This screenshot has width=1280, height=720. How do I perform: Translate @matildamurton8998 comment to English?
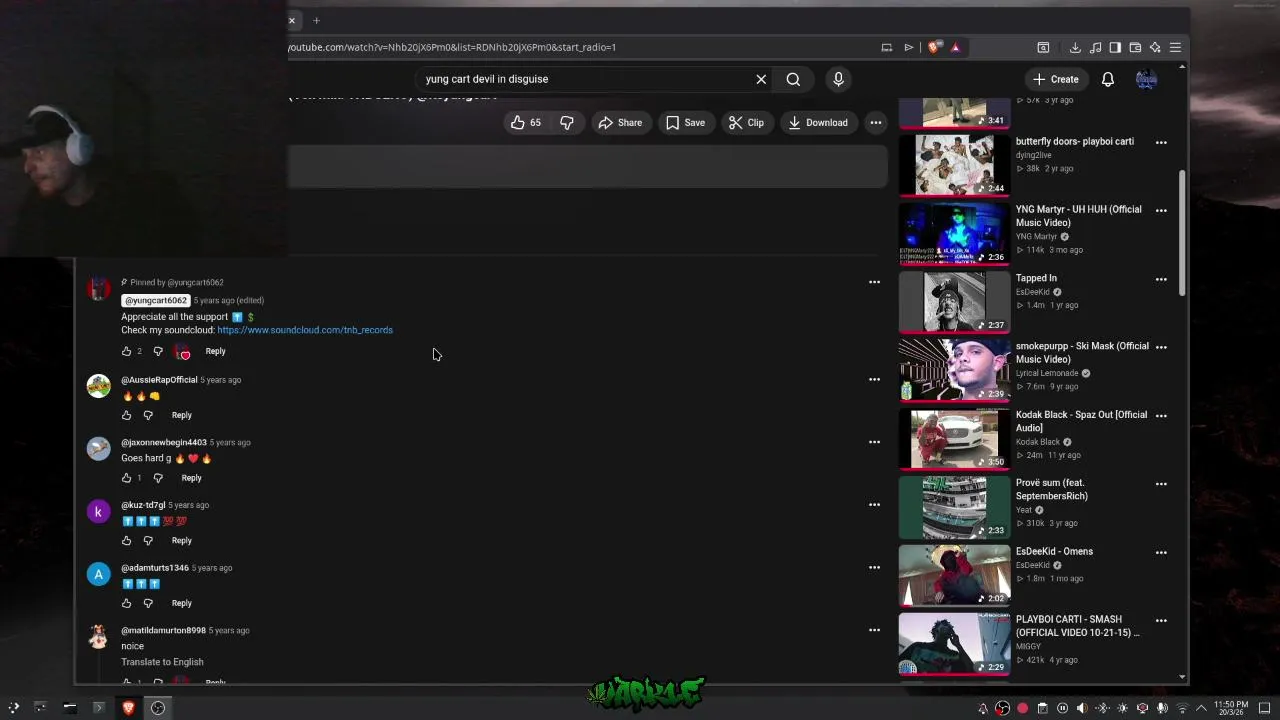162,662
